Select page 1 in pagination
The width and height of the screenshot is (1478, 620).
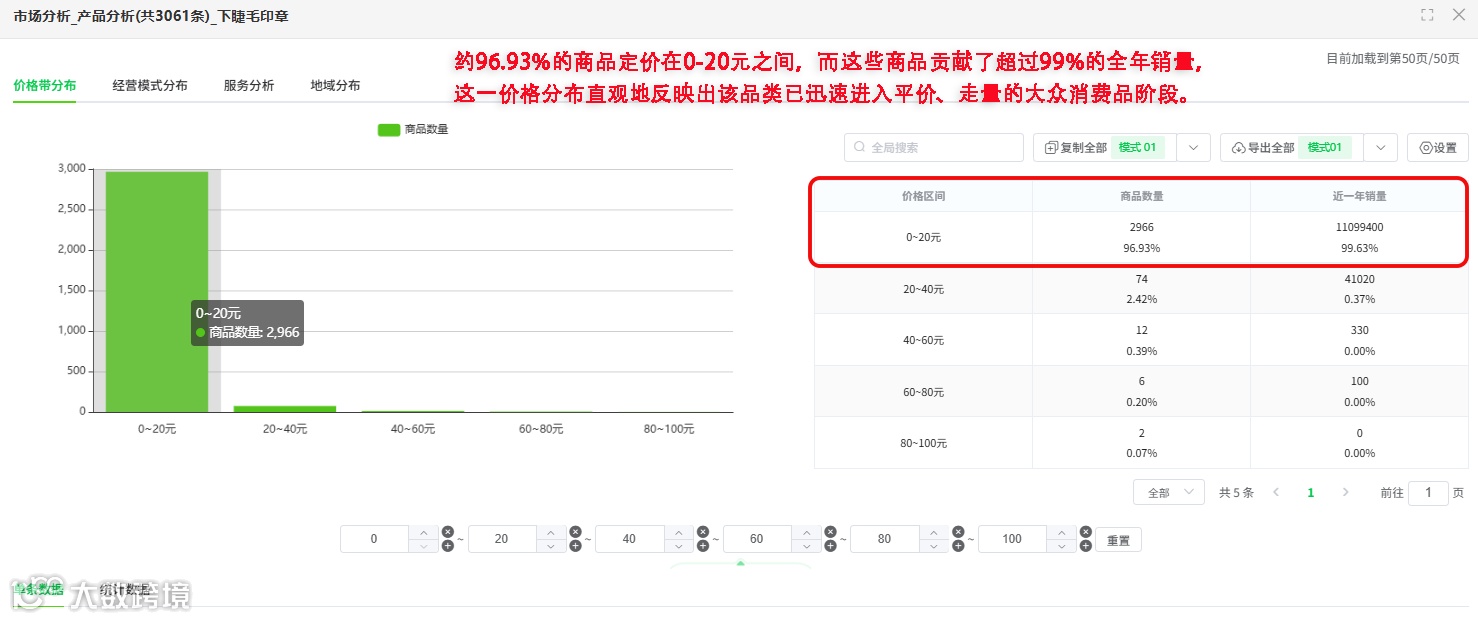pos(1311,493)
